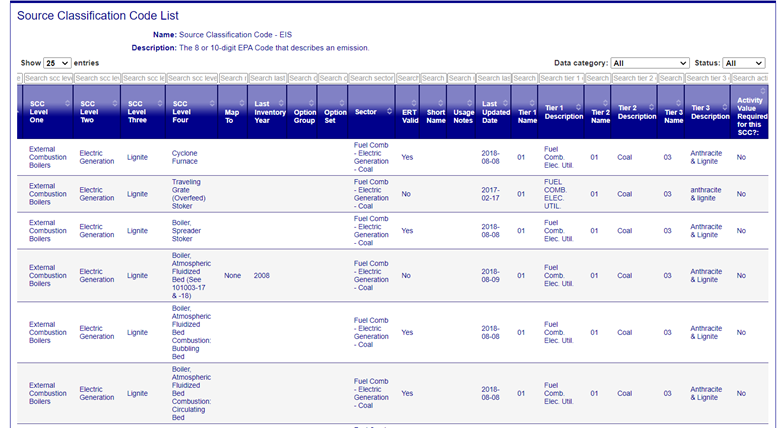
Task: Click ERT Valid 'No' in Traveling Grate row
Action: (x=406, y=194)
